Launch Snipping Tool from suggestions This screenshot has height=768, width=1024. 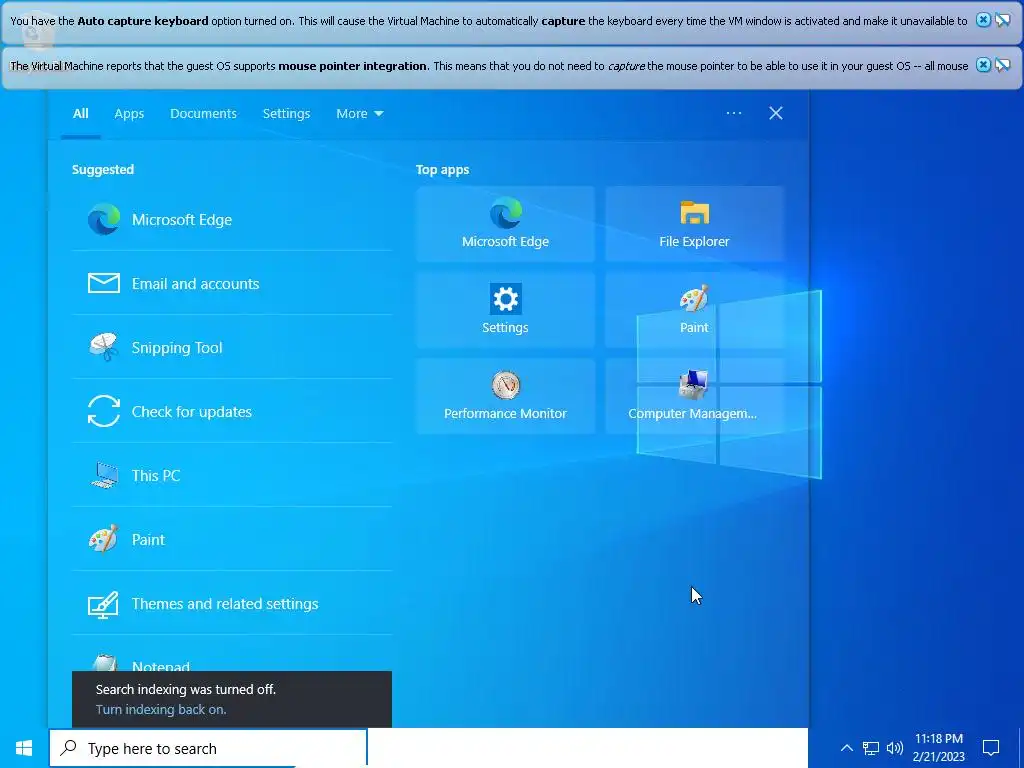(232, 347)
